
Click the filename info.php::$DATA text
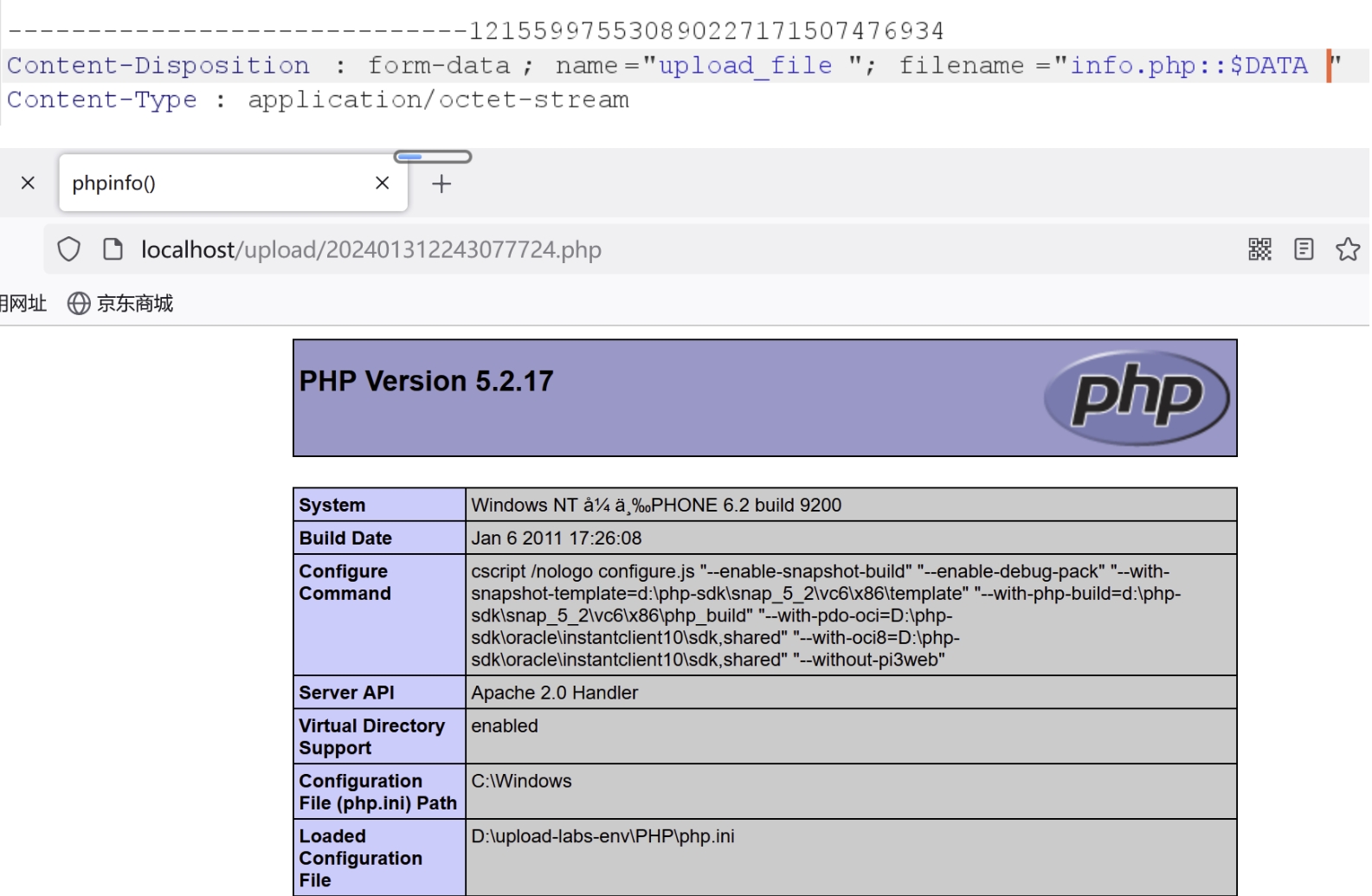(x=1188, y=66)
